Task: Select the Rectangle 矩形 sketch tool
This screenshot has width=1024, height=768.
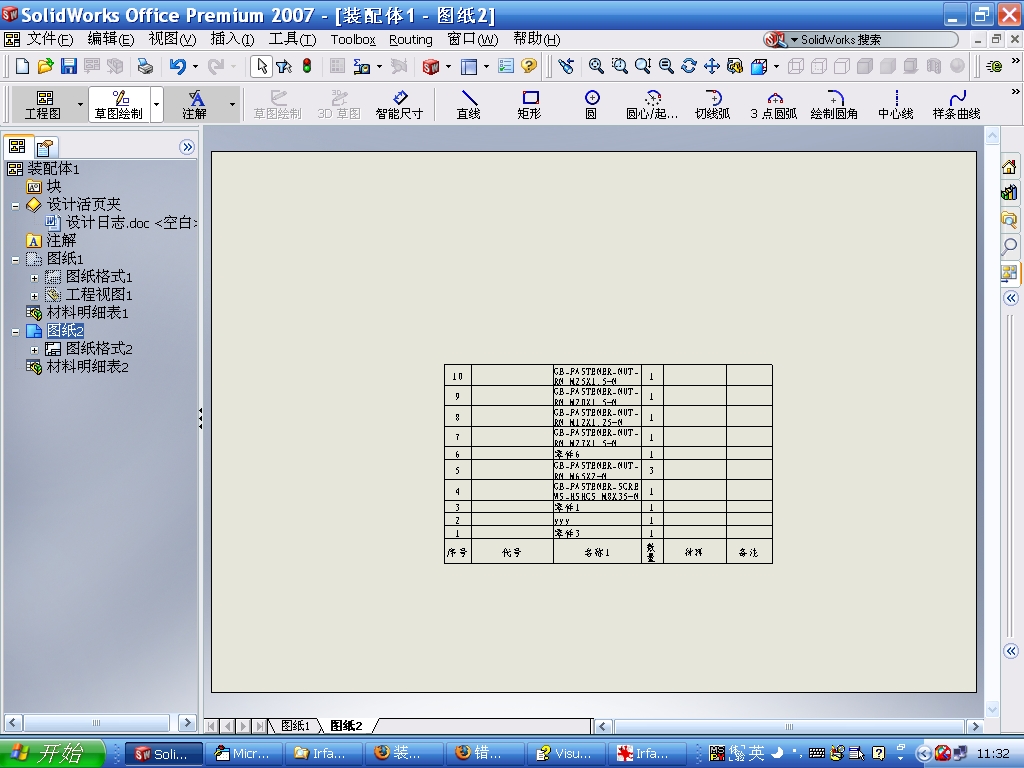Action: 529,104
